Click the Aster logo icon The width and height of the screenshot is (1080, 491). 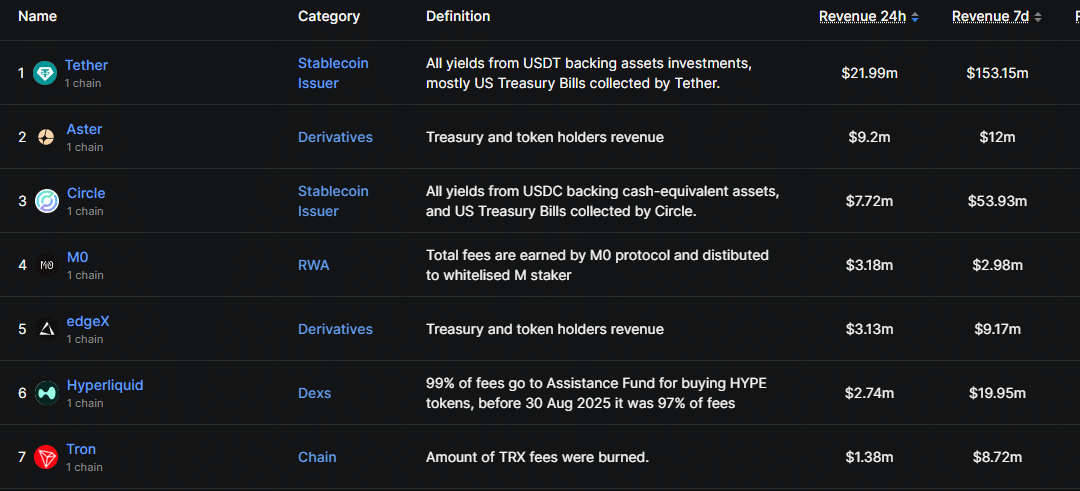click(x=46, y=137)
